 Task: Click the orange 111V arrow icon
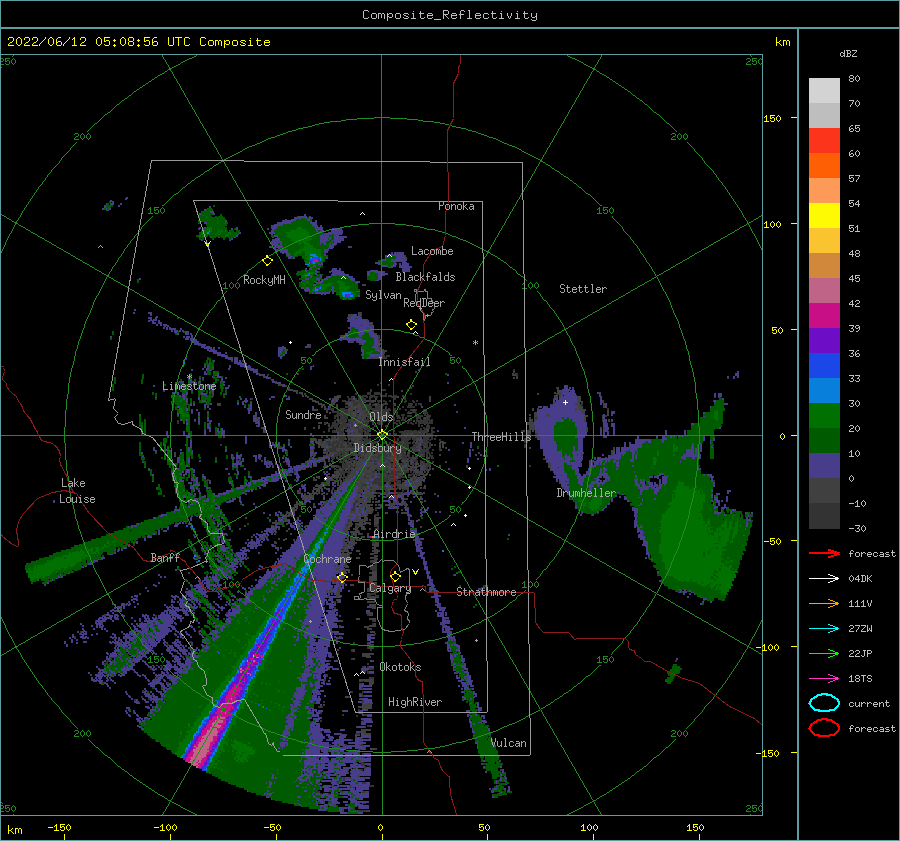[x=824, y=603]
